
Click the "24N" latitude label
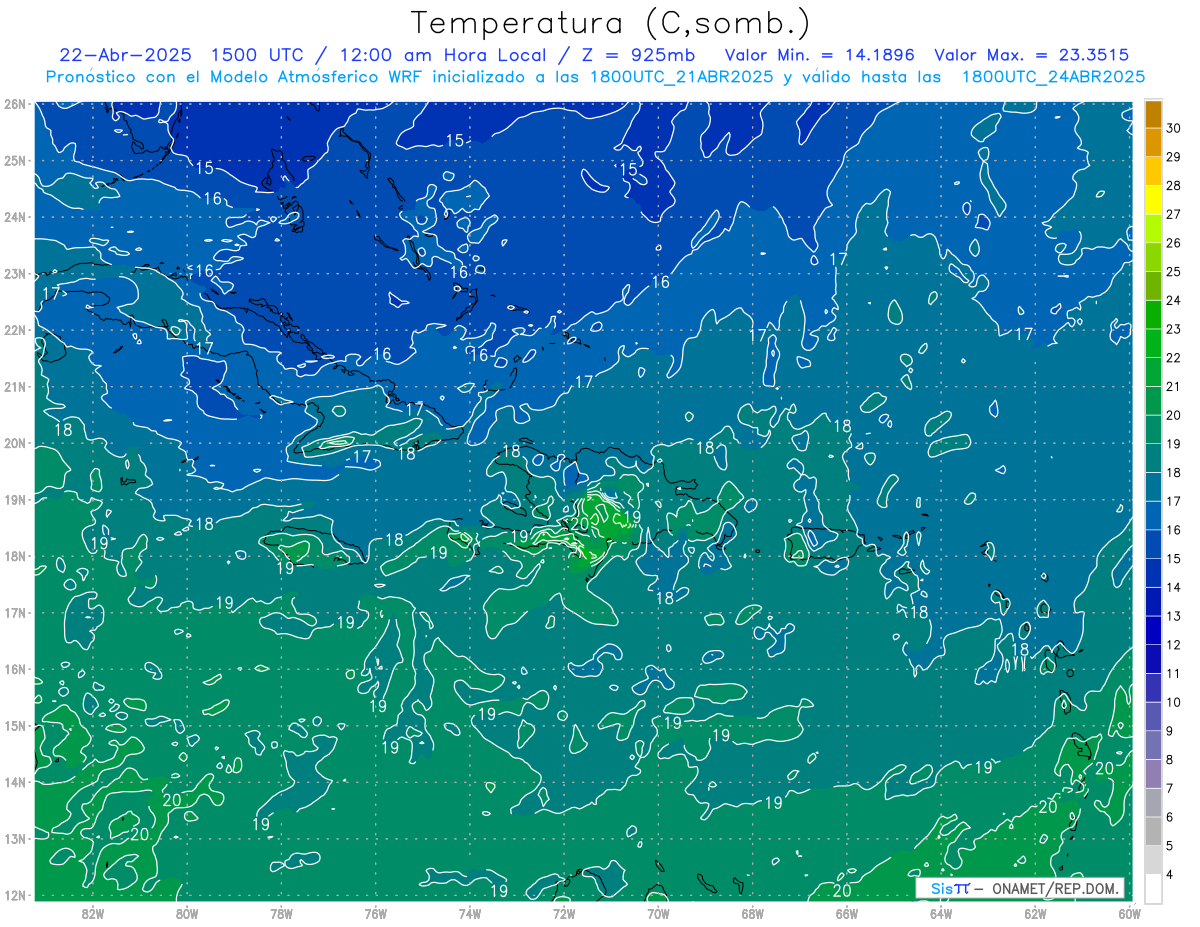(14, 217)
